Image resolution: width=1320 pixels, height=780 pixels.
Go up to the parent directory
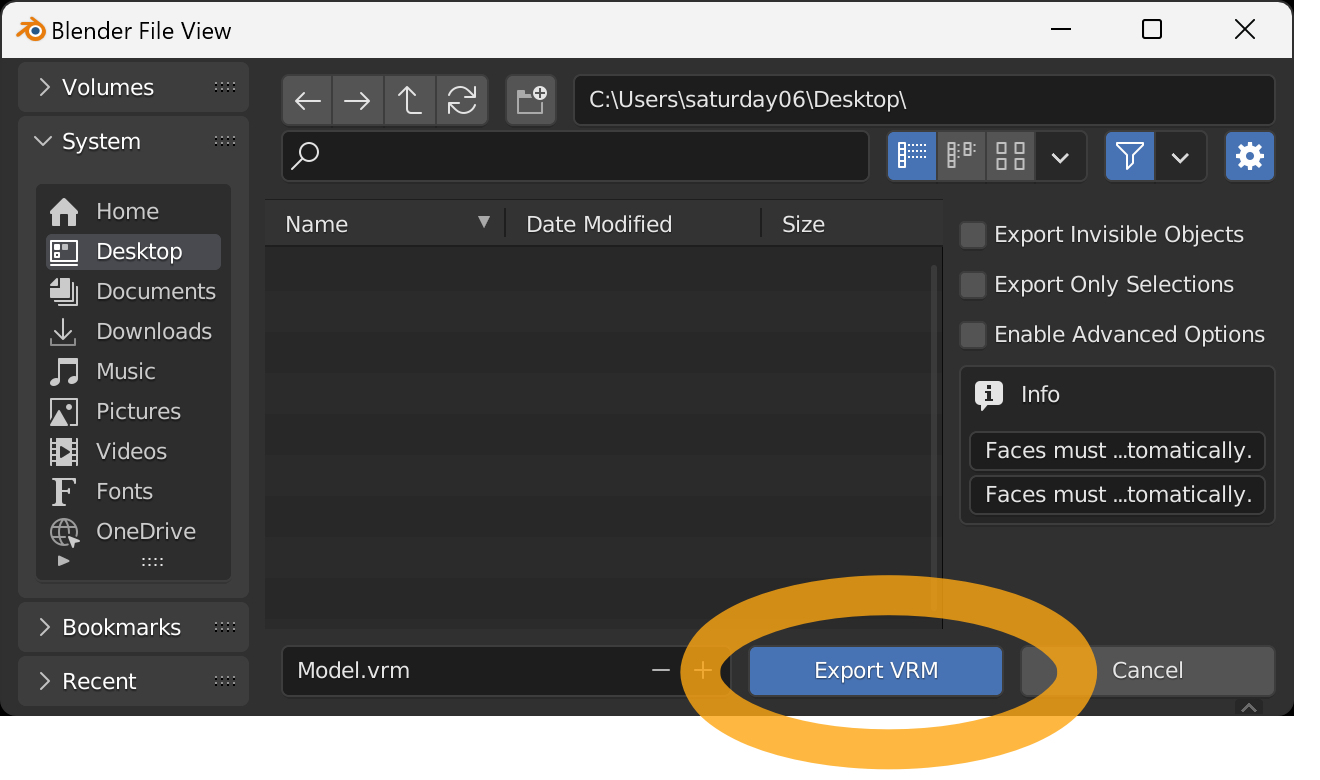pyautogui.click(x=409, y=100)
